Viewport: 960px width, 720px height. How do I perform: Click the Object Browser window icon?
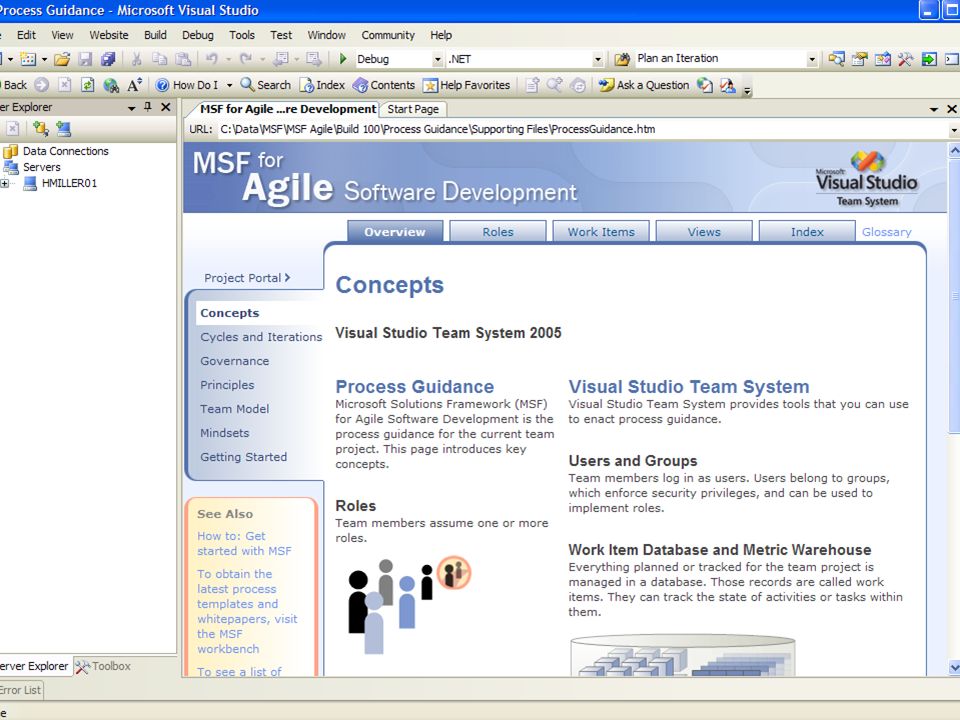coord(883,59)
